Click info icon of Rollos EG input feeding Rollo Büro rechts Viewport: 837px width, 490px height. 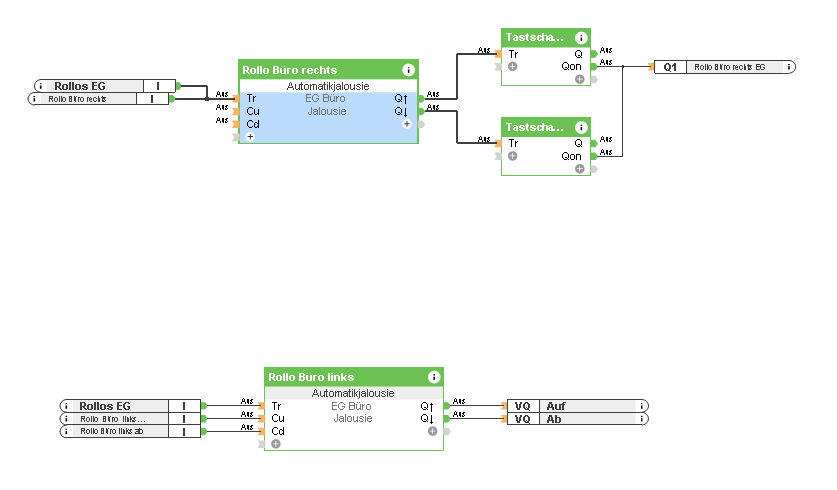[x=41, y=86]
